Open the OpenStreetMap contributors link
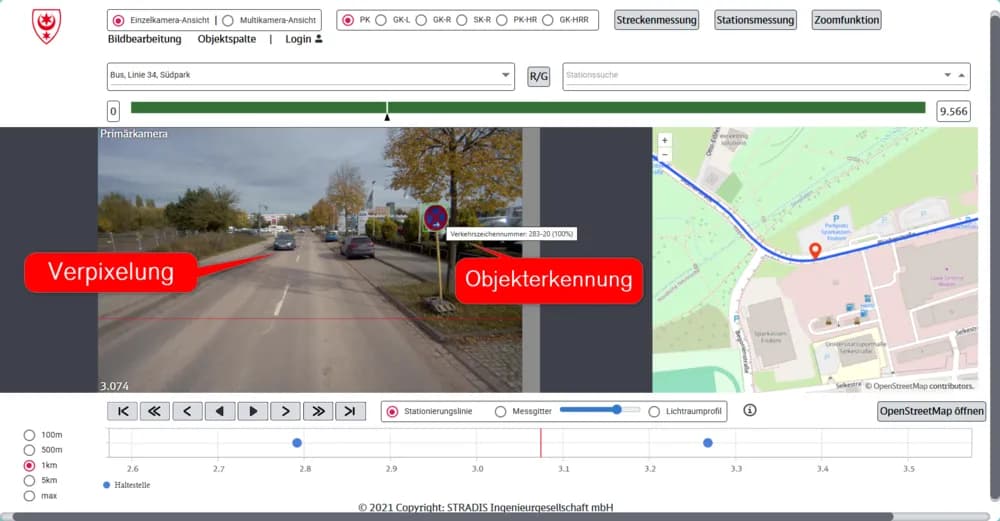The height and width of the screenshot is (521, 1000). 922,386
